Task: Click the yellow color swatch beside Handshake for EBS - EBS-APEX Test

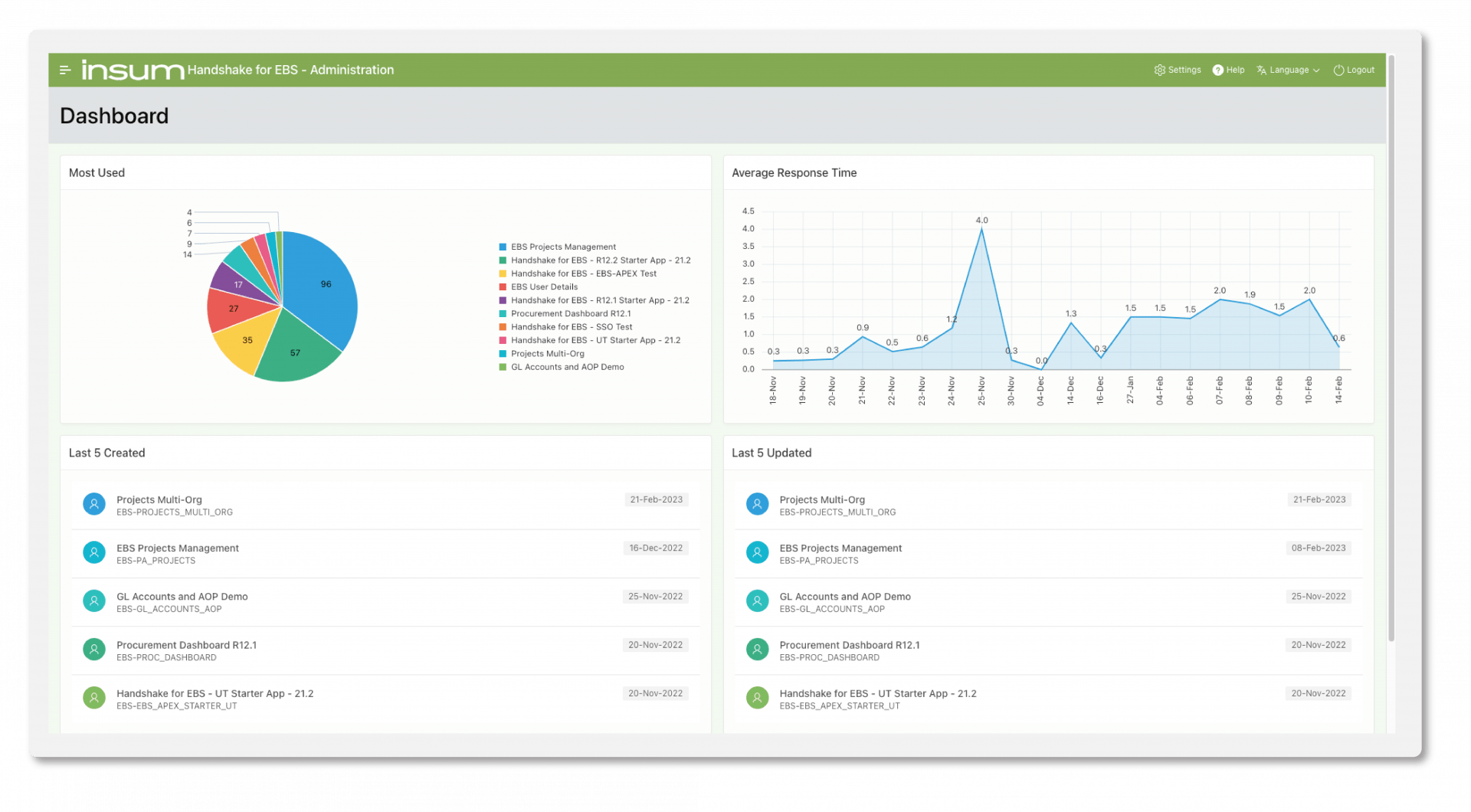Action: click(502, 273)
